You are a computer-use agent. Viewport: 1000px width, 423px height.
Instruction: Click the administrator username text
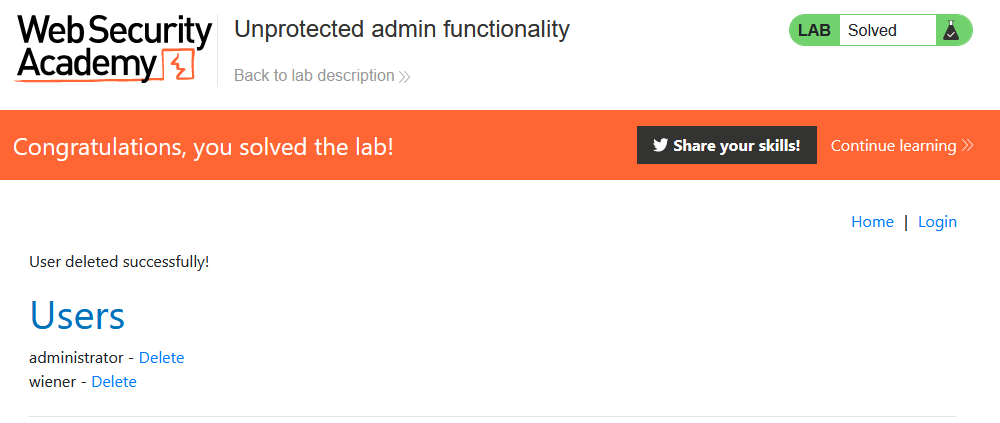pyautogui.click(x=76, y=358)
